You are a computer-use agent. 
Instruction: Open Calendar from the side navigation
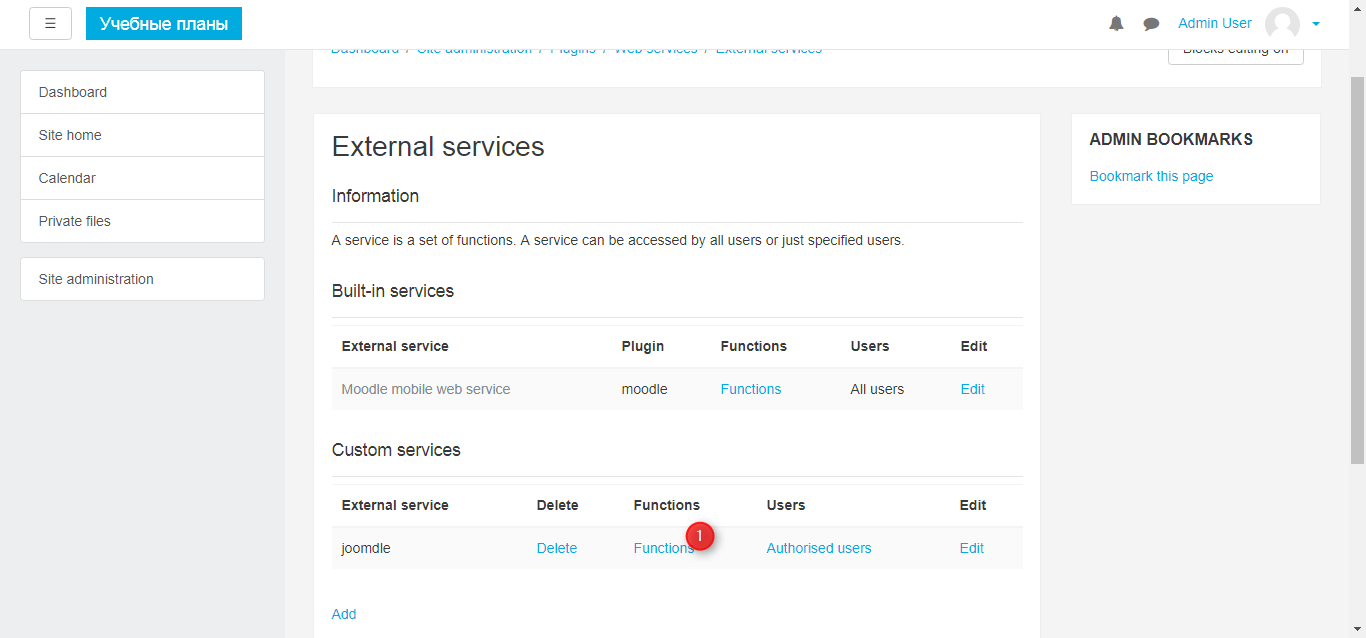[67, 178]
